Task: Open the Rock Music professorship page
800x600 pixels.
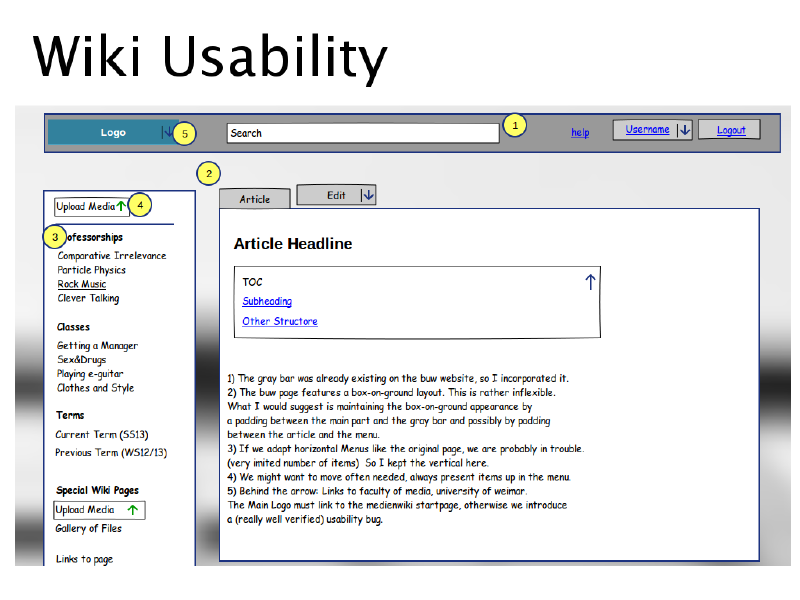Action: 81,283
